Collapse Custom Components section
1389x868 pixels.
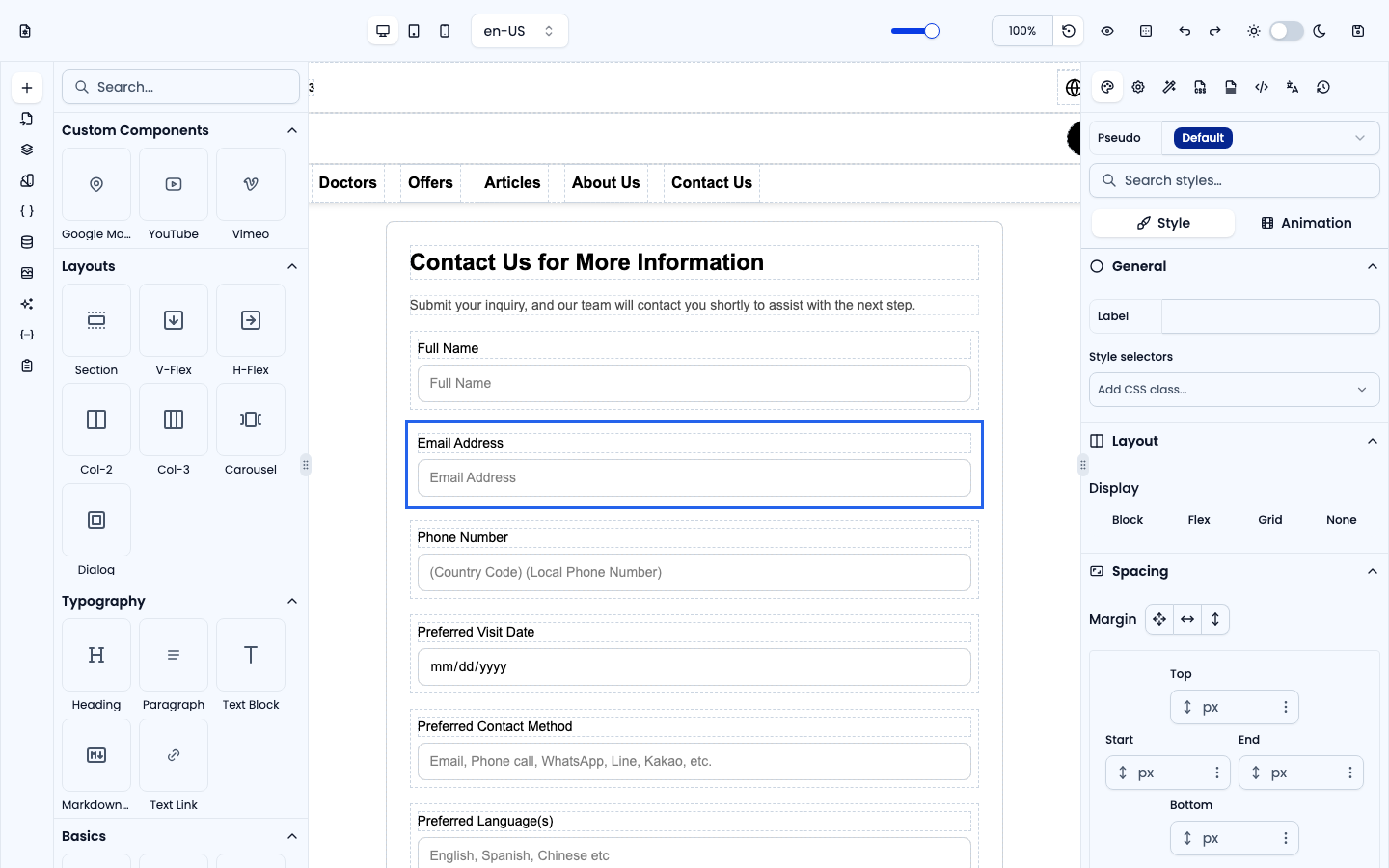[x=292, y=130]
